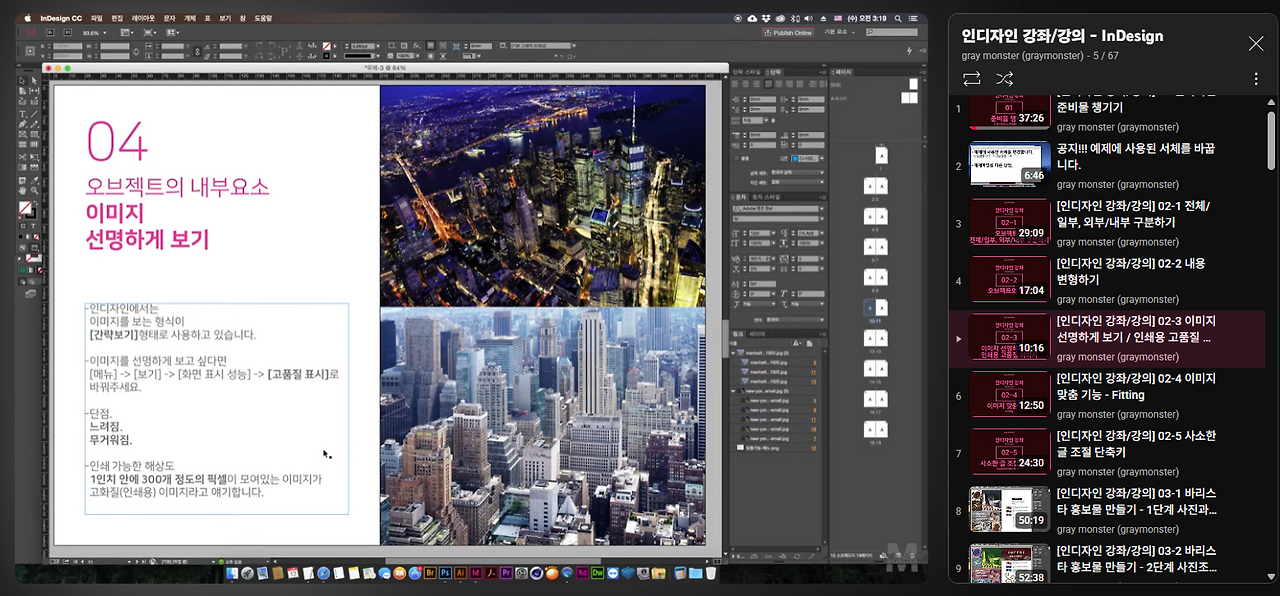
Task: Activate the Hand tool
Action: tap(22, 190)
